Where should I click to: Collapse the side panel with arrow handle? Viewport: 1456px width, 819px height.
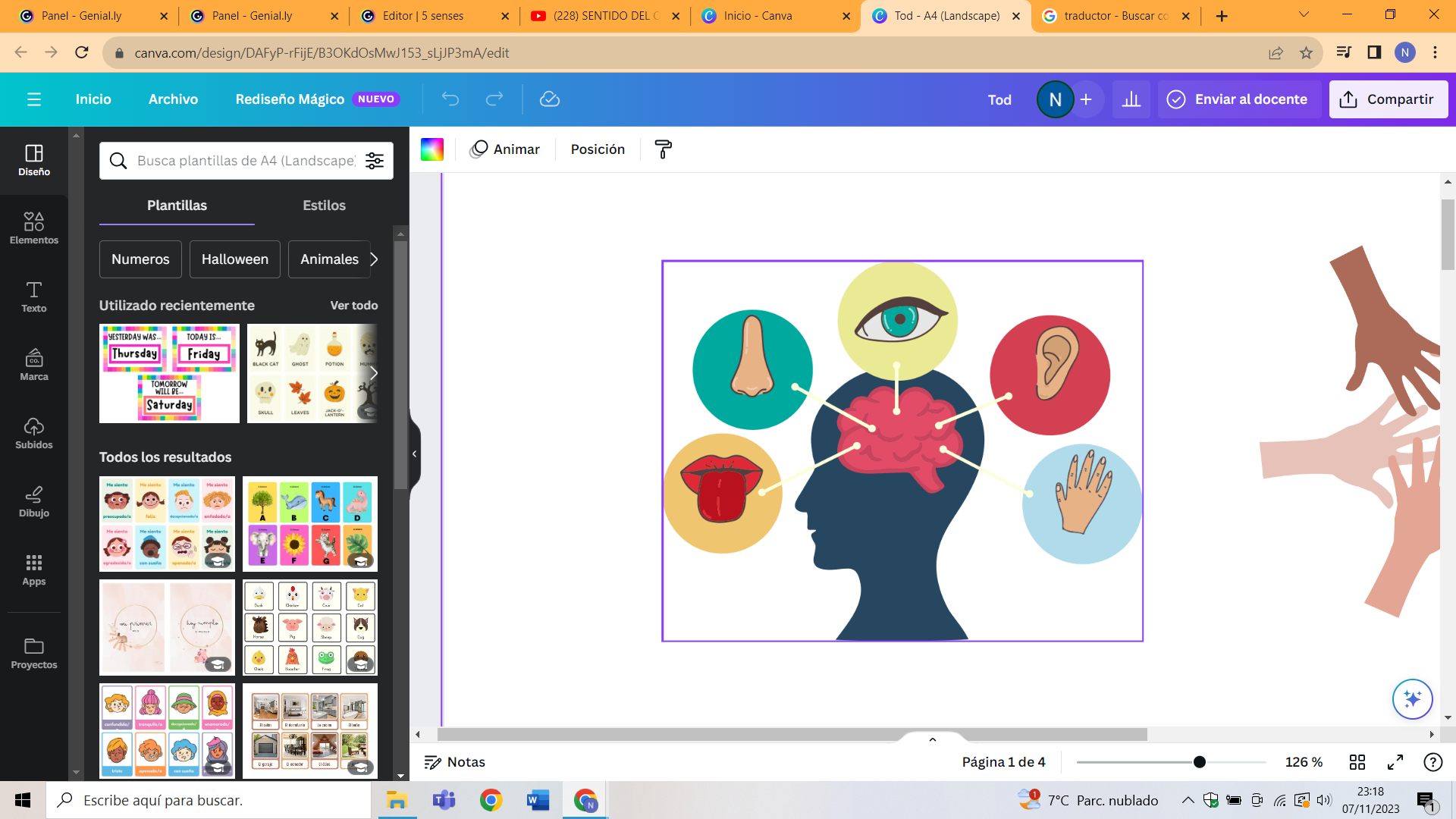tap(415, 454)
